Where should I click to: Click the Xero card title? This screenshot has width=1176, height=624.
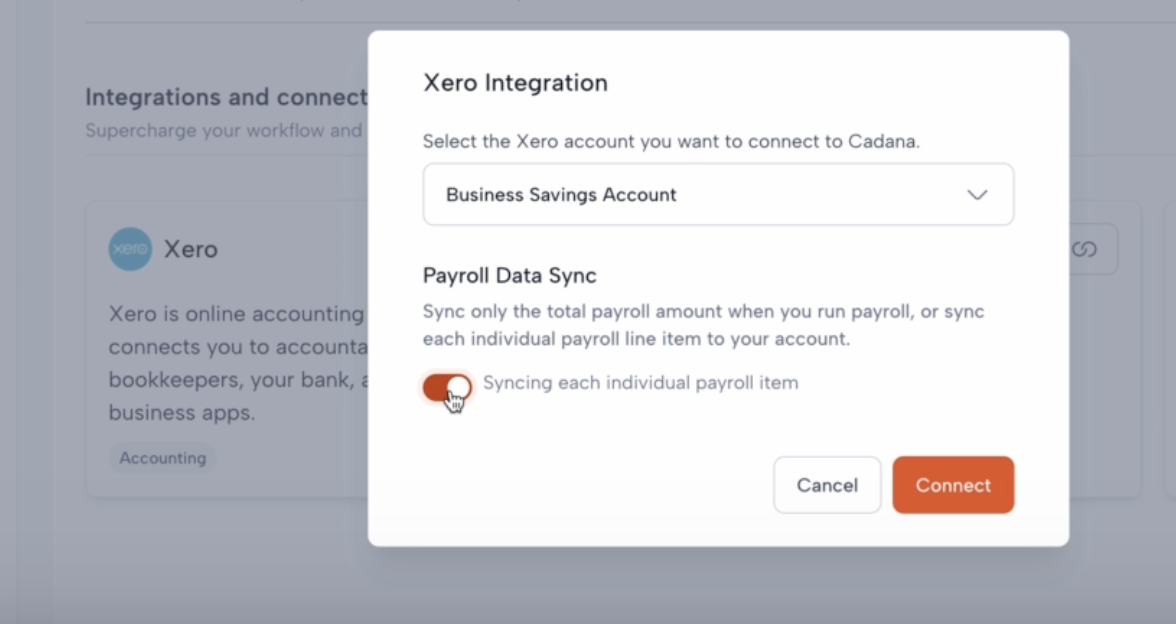pyautogui.click(x=190, y=249)
